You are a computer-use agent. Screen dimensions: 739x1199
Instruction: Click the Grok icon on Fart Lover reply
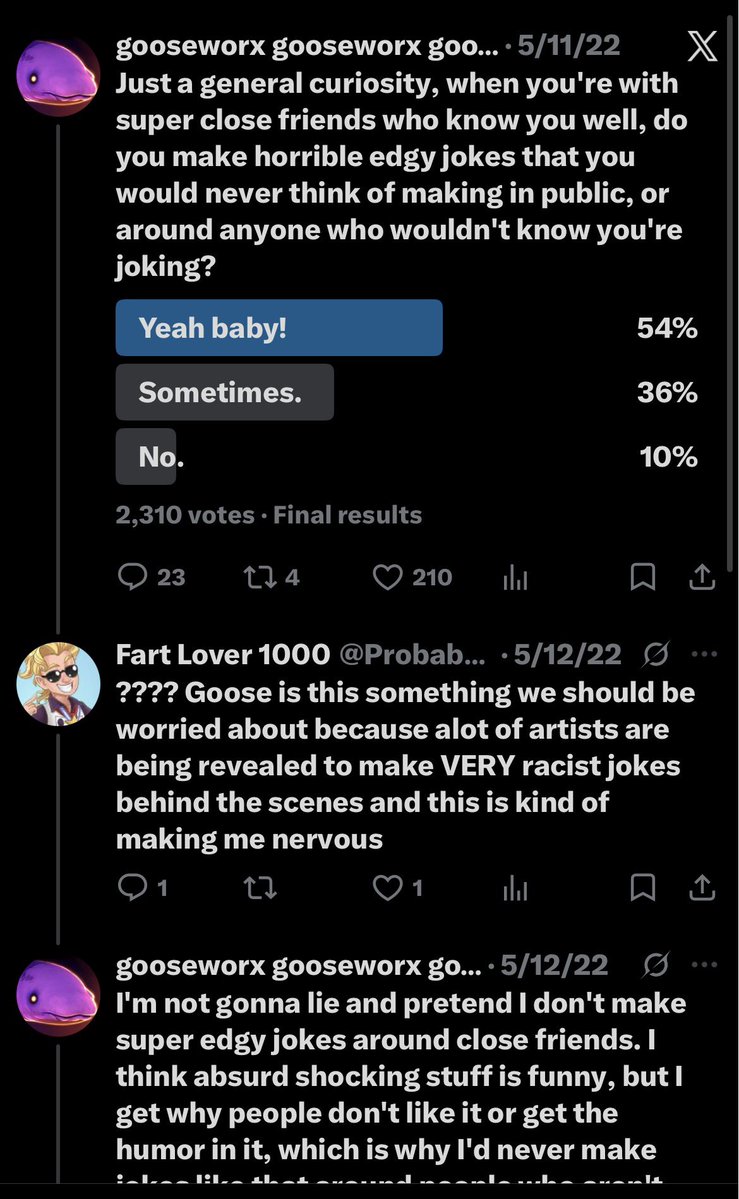pyautogui.click(x=656, y=654)
